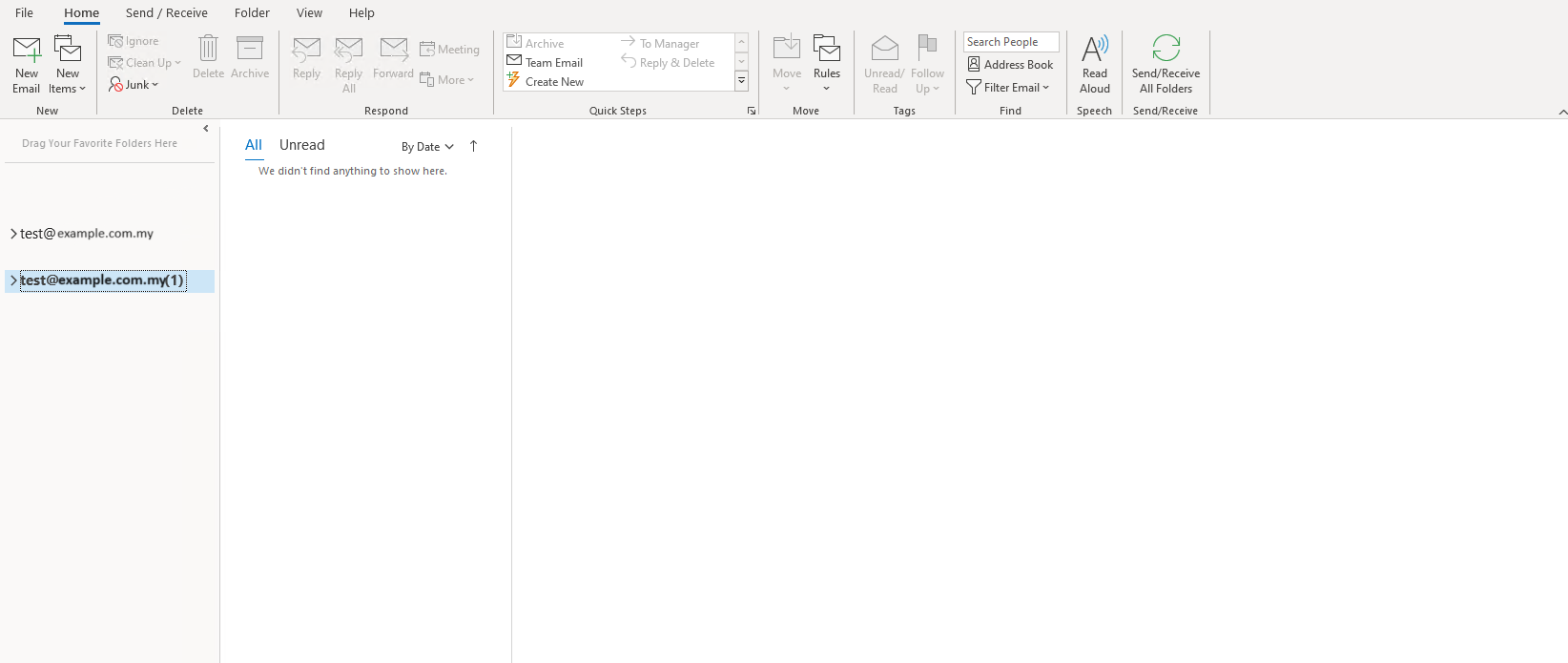Viewport: 1568px width, 663px height.
Task: Click the Reply All button
Action: [x=349, y=64]
